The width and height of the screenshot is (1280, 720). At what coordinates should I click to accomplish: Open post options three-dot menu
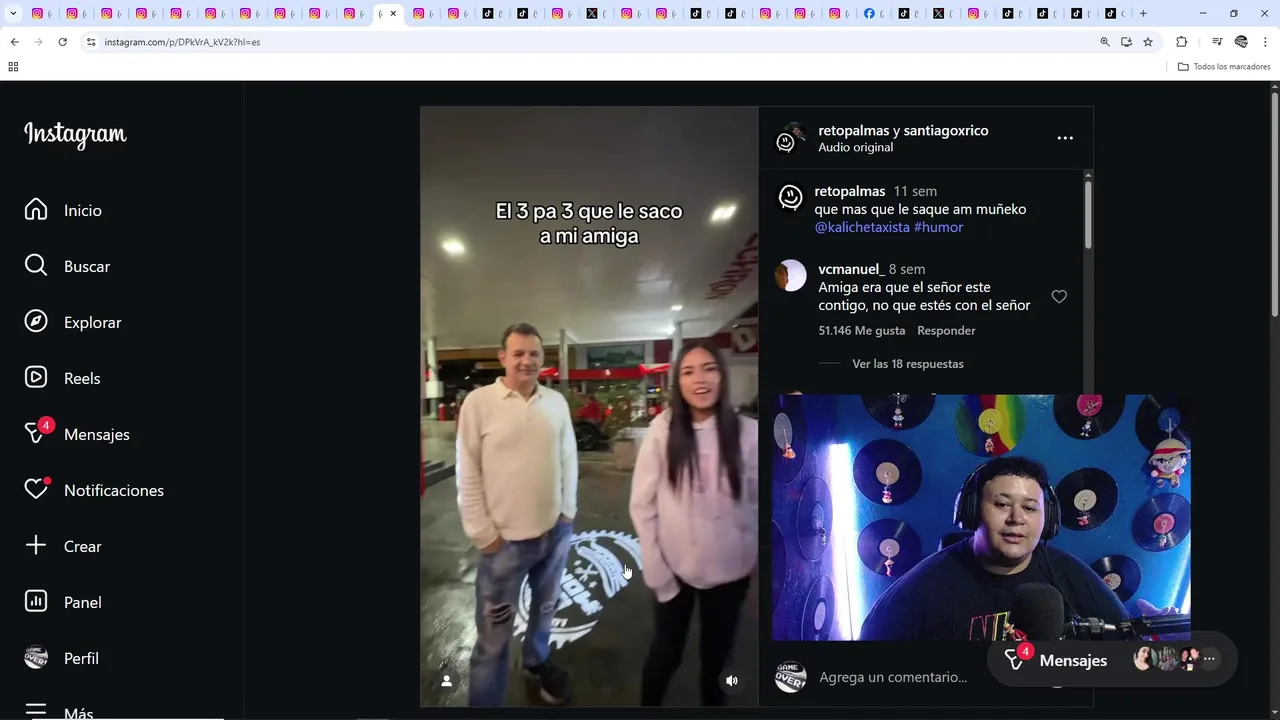(1065, 138)
